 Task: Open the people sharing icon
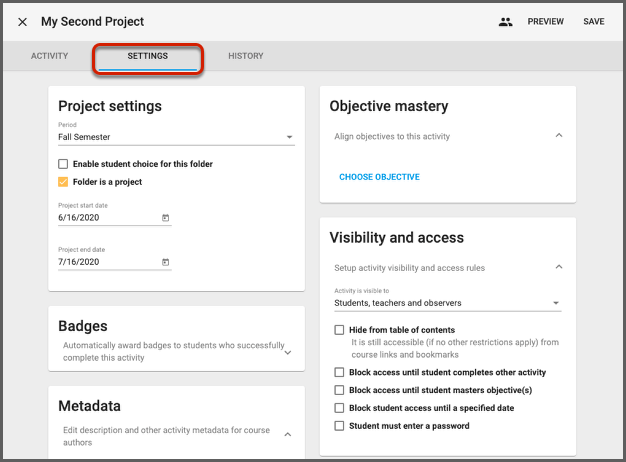(x=505, y=22)
